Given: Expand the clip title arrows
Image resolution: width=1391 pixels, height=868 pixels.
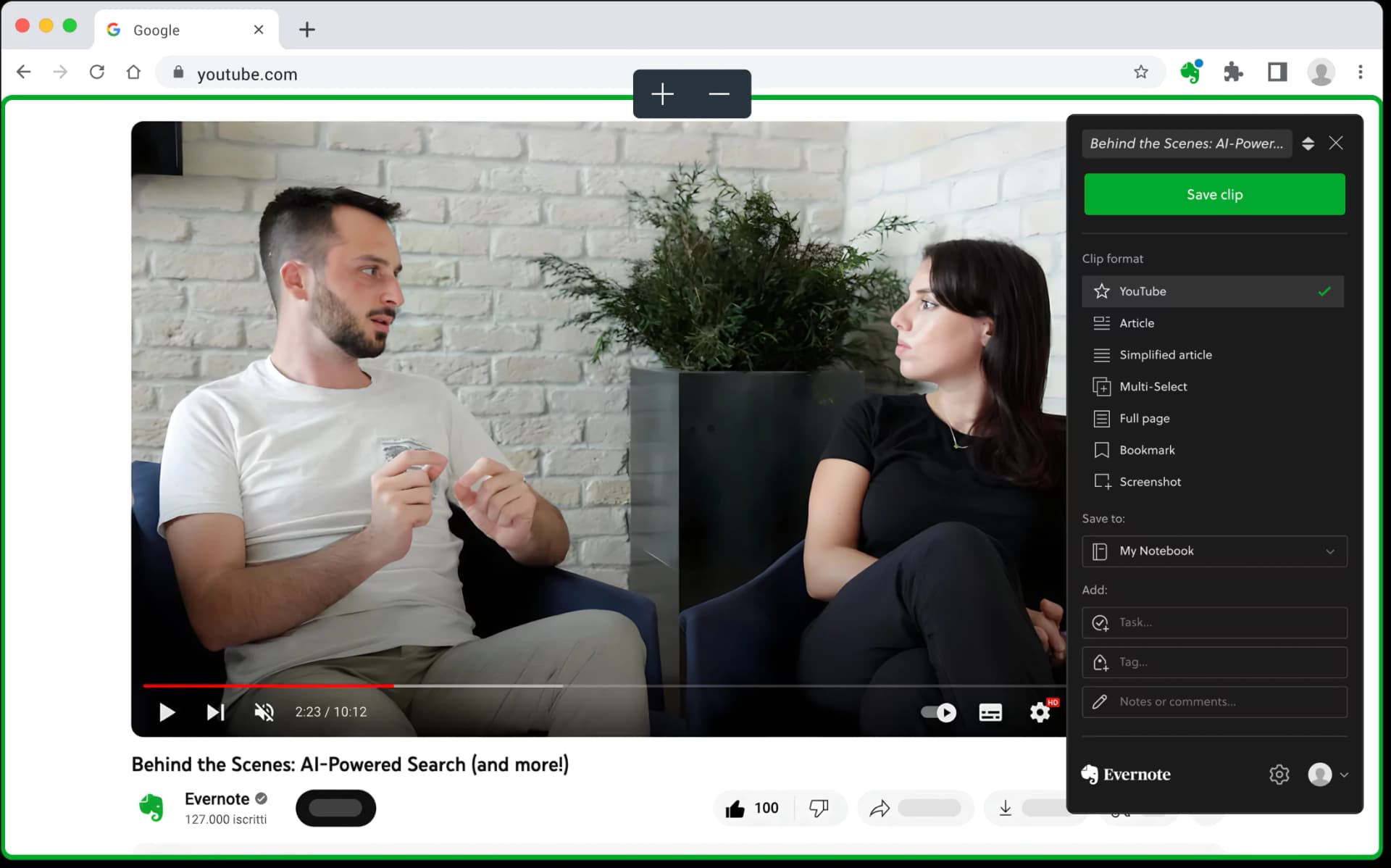Looking at the screenshot, I should point(1308,143).
